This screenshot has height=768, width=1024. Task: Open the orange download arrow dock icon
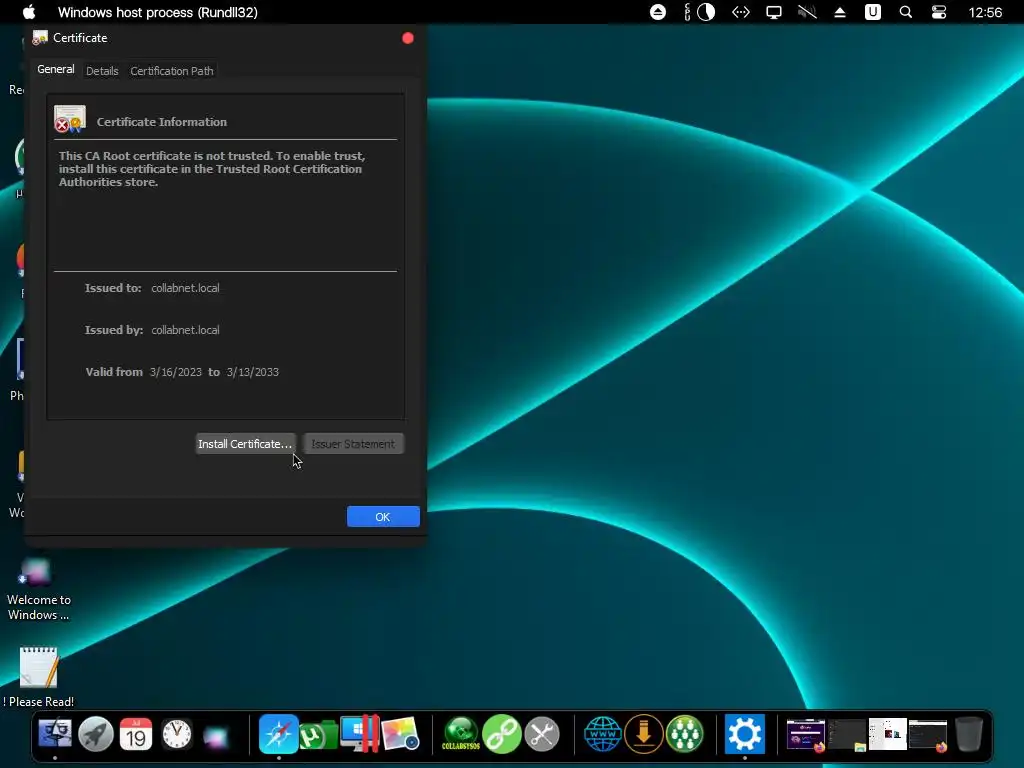click(x=644, y=734)
